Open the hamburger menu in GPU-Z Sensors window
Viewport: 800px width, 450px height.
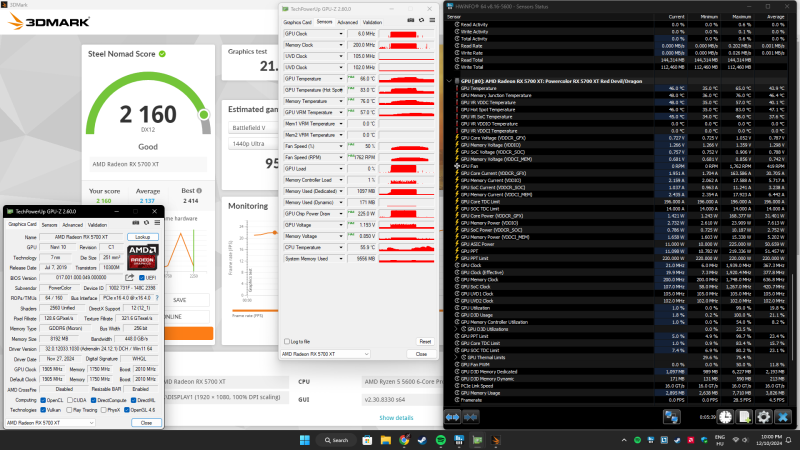point(432,20)
